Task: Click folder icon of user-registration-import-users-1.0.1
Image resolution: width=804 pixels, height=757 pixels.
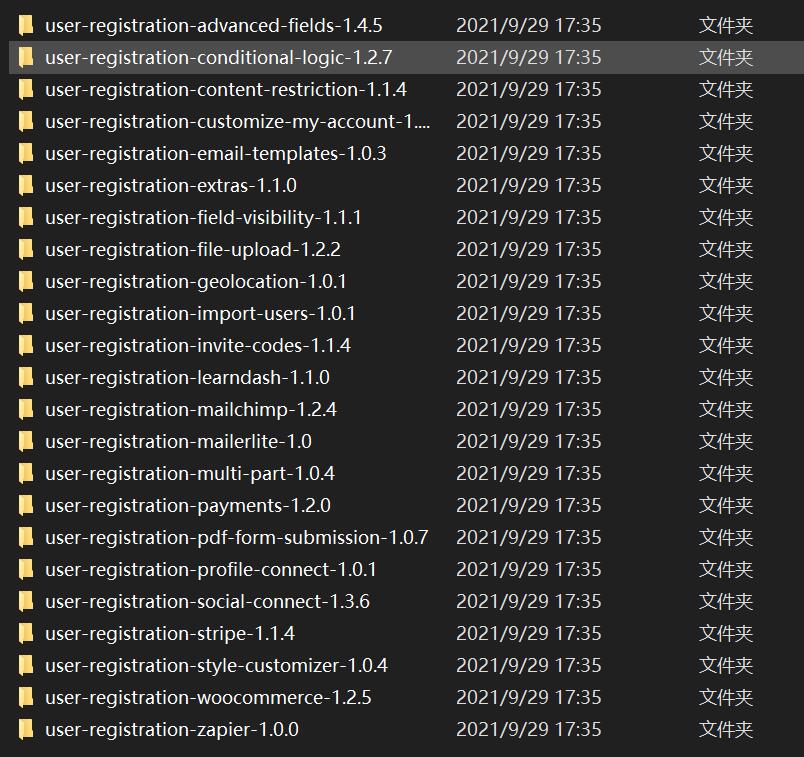Action: 26,313
